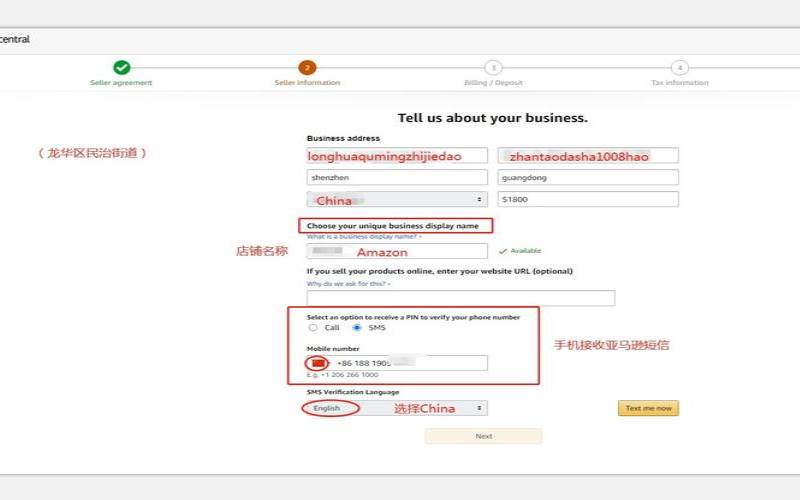Click the Available status text
This screenshot has height=500, width=800.
click(526, 251)
